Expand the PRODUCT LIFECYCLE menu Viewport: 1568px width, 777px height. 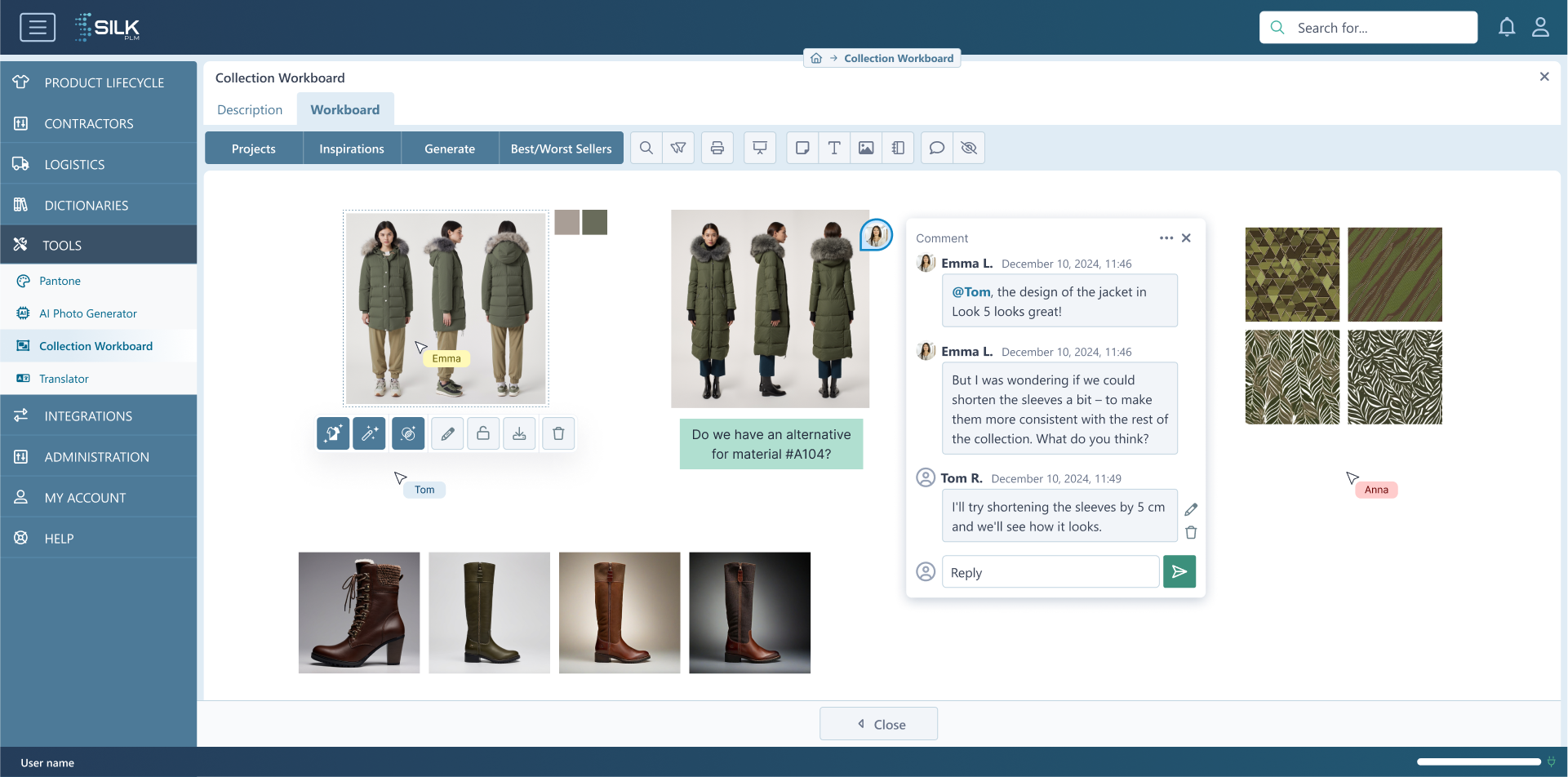pyautogui.click(x=98, y=82)
